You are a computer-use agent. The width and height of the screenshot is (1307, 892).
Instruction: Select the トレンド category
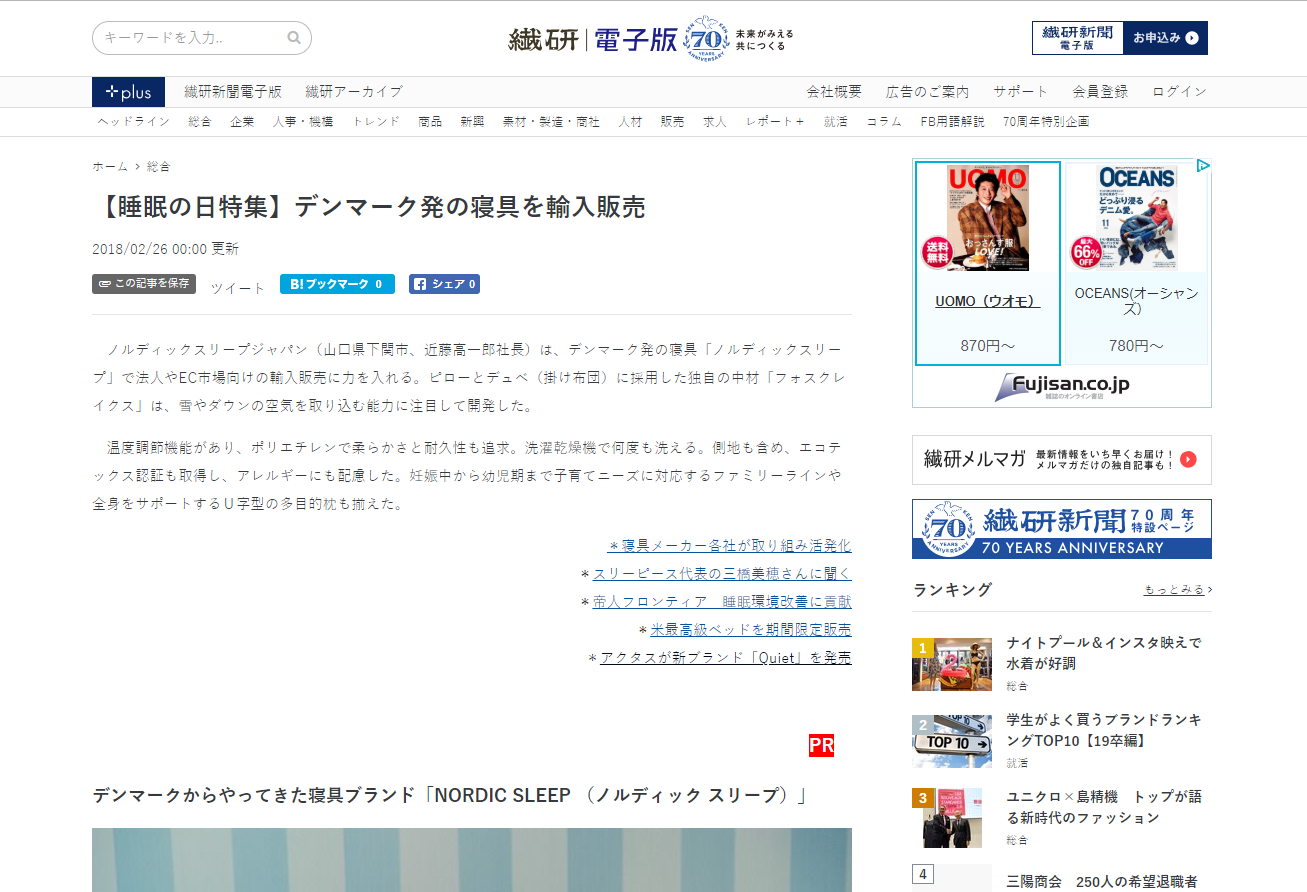[x=376, y=122]
